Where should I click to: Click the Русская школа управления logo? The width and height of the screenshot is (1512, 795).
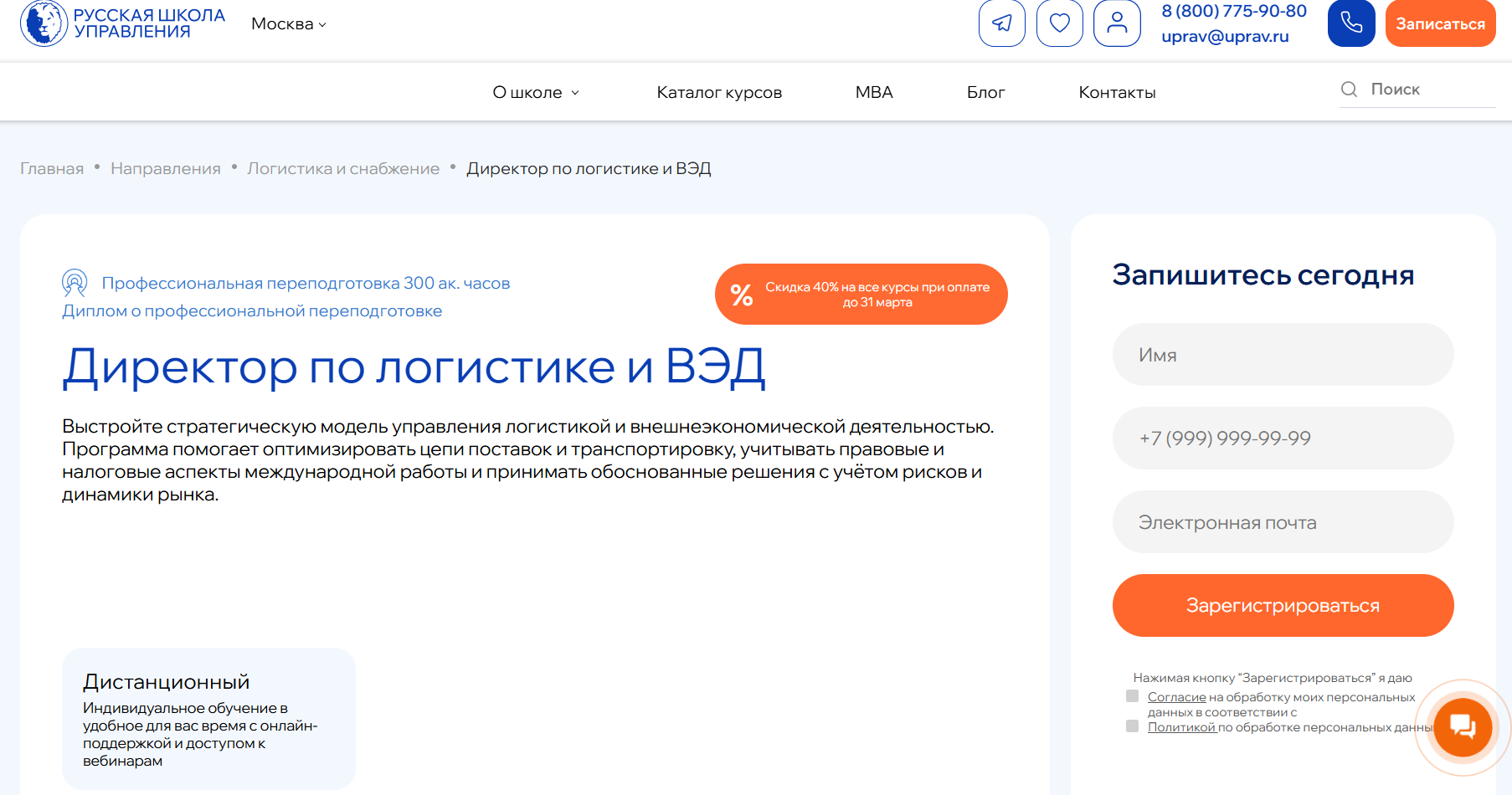(x=121, y=23)
